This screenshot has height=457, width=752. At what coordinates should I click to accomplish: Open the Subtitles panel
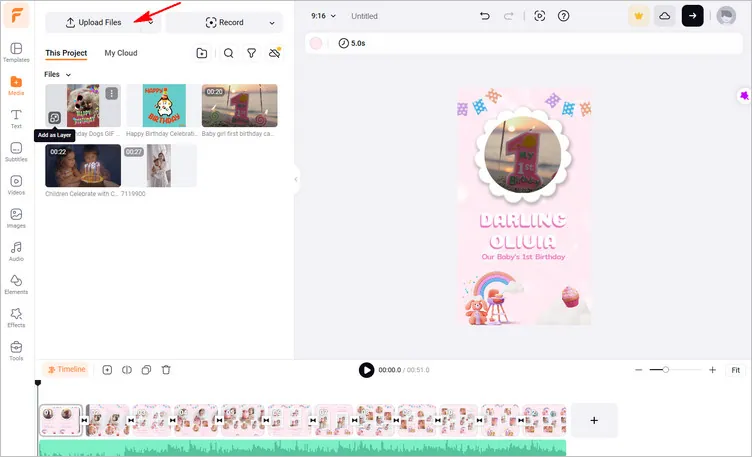pyautogui.click(x=16, y=152)
